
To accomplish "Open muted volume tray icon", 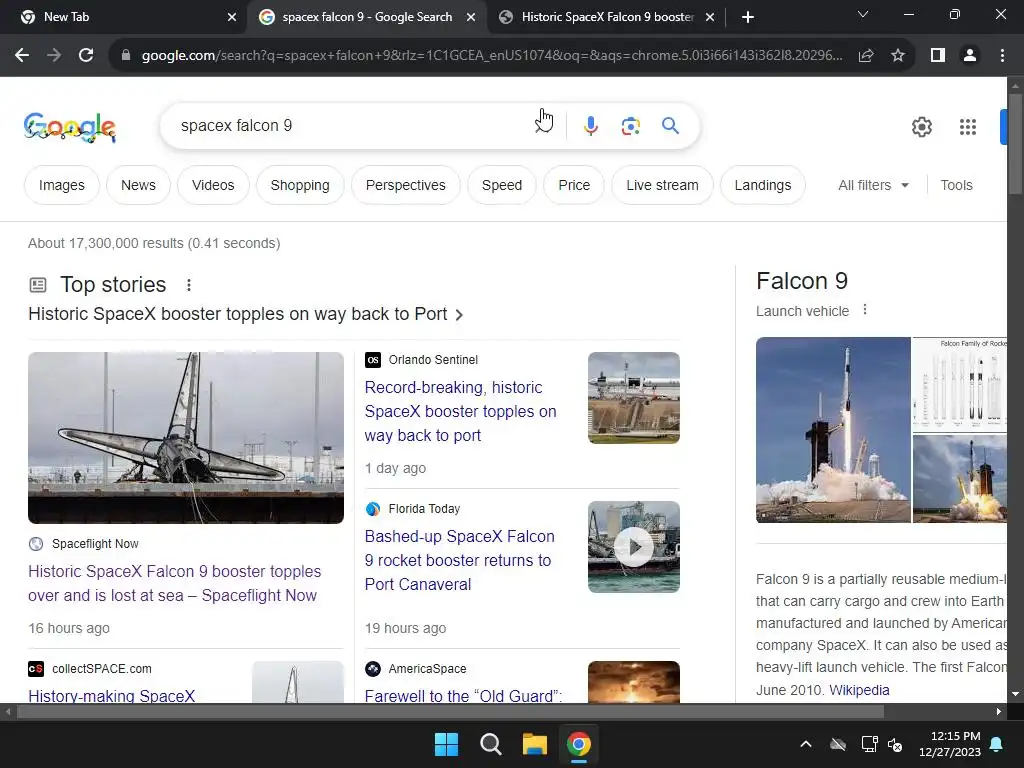I will pos(895,744).
